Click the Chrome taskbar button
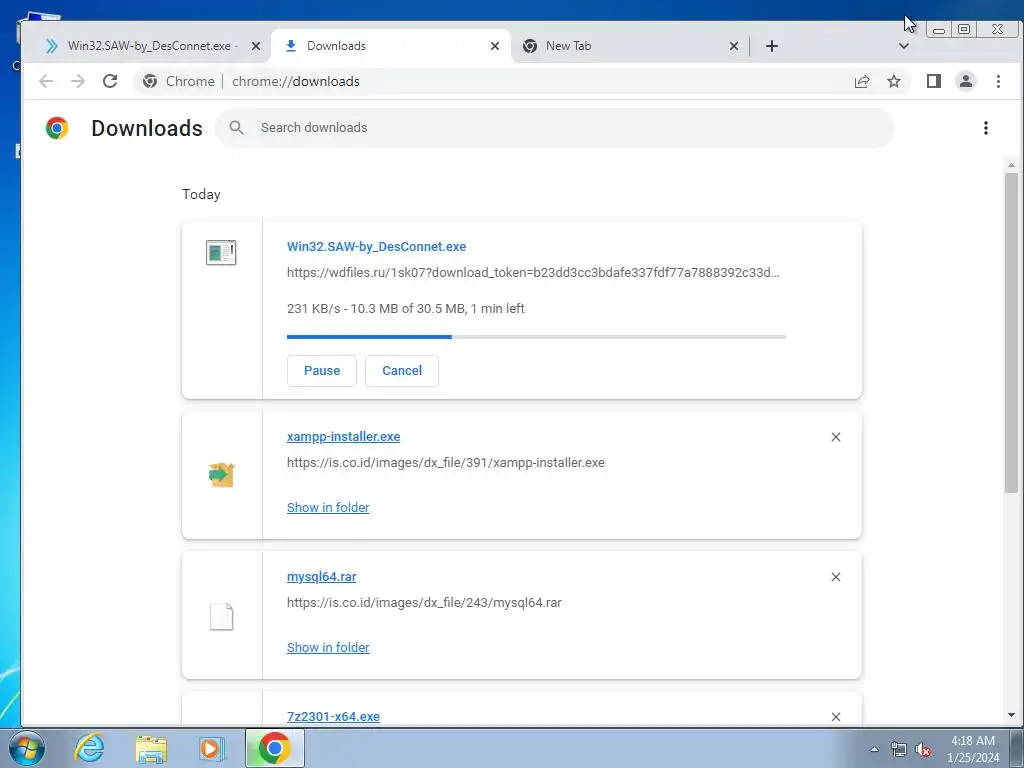 coord(274,748)
